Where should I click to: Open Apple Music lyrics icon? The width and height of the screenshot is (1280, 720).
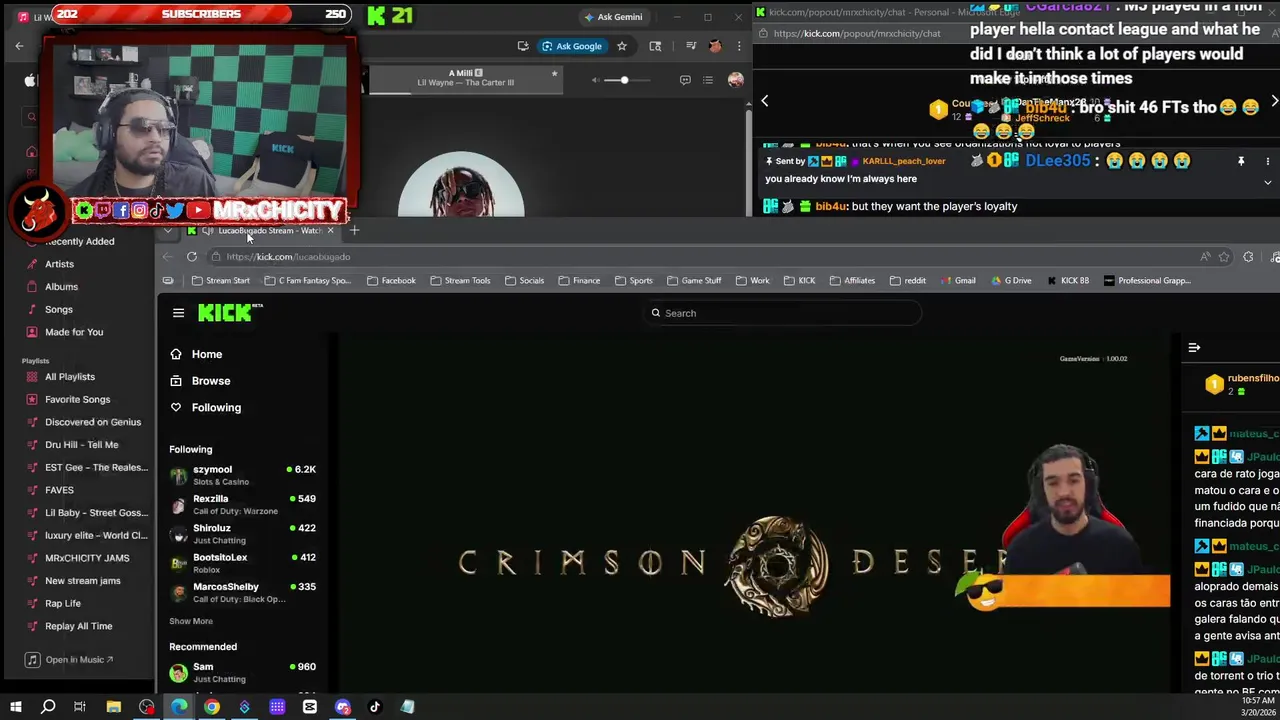point(685,80)
